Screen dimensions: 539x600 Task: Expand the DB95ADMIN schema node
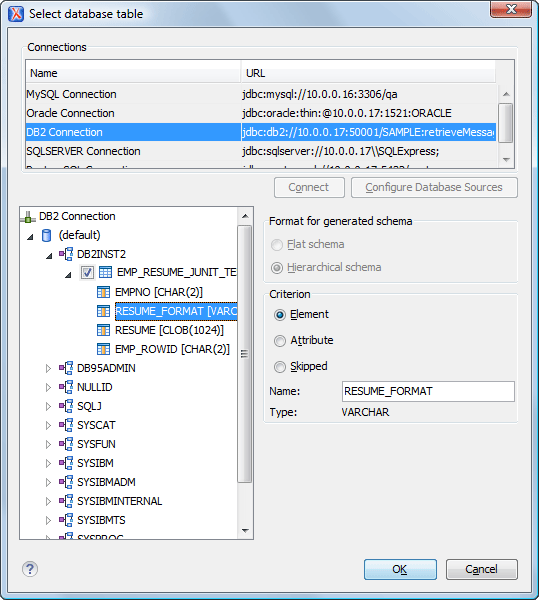[48, 368]
